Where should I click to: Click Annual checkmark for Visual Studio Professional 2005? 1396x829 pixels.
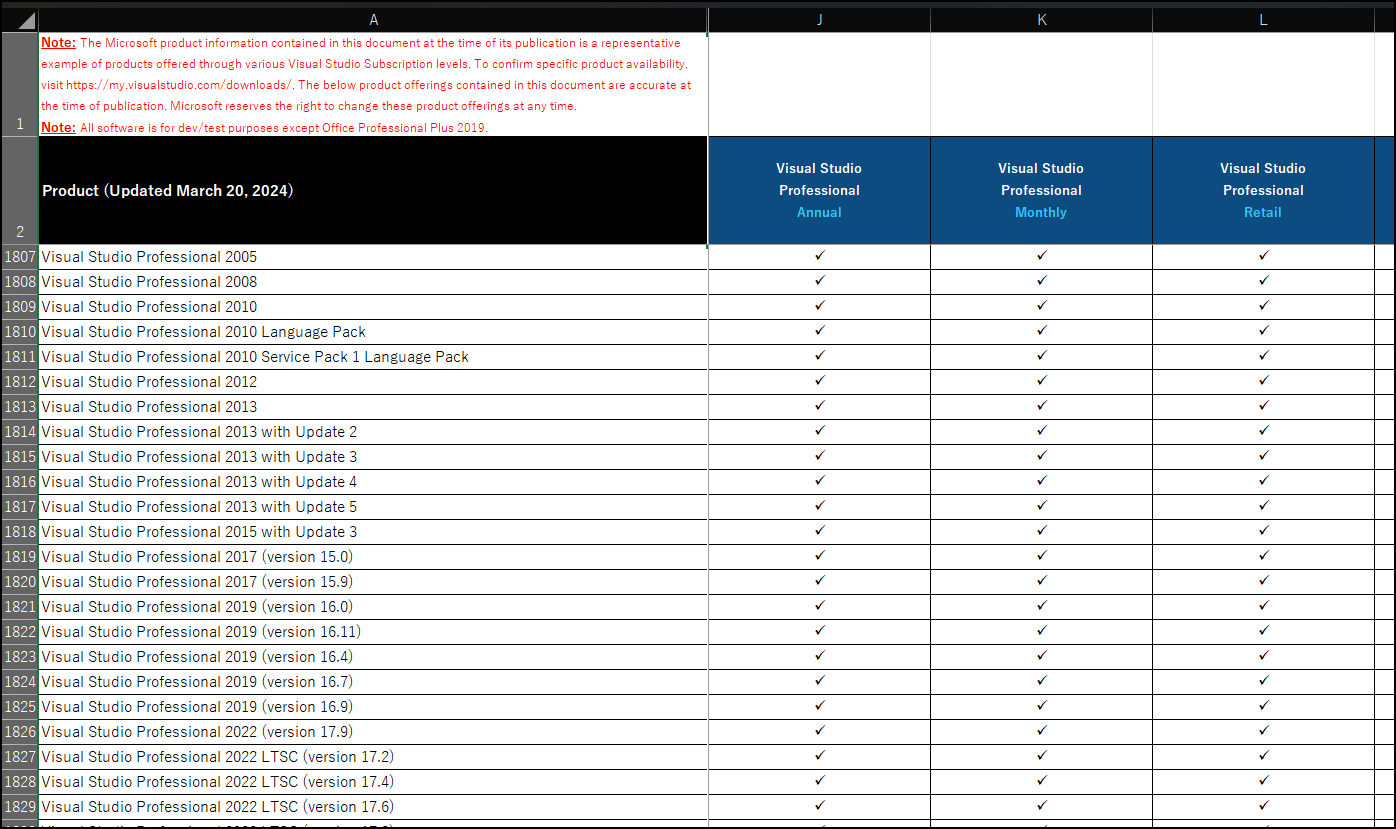(819, 256)
